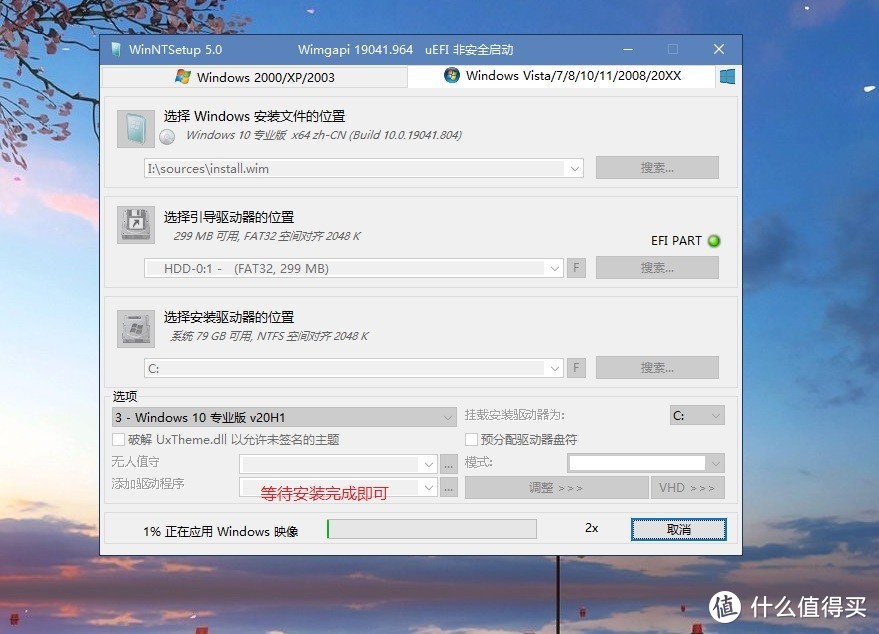This screenshot has width=879, height=634.
Task: Enable the 破解 UxTheme.dll checkbox
Action: (x=117, y=439)
